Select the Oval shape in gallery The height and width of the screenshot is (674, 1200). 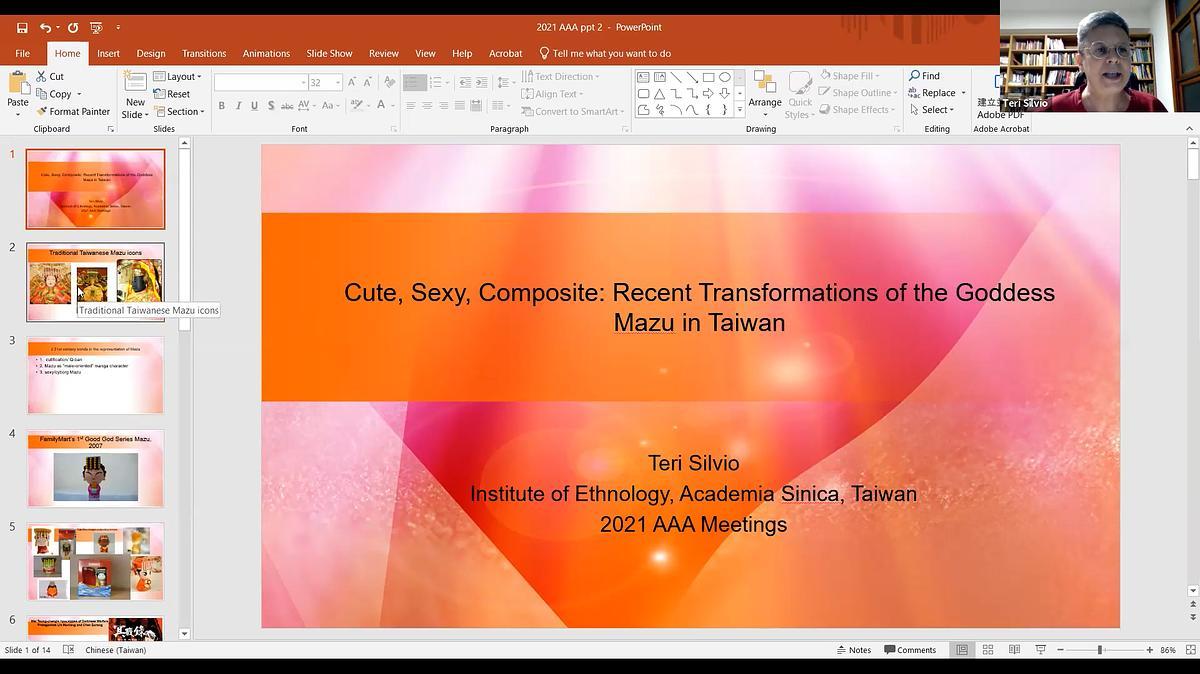(725, 77)
